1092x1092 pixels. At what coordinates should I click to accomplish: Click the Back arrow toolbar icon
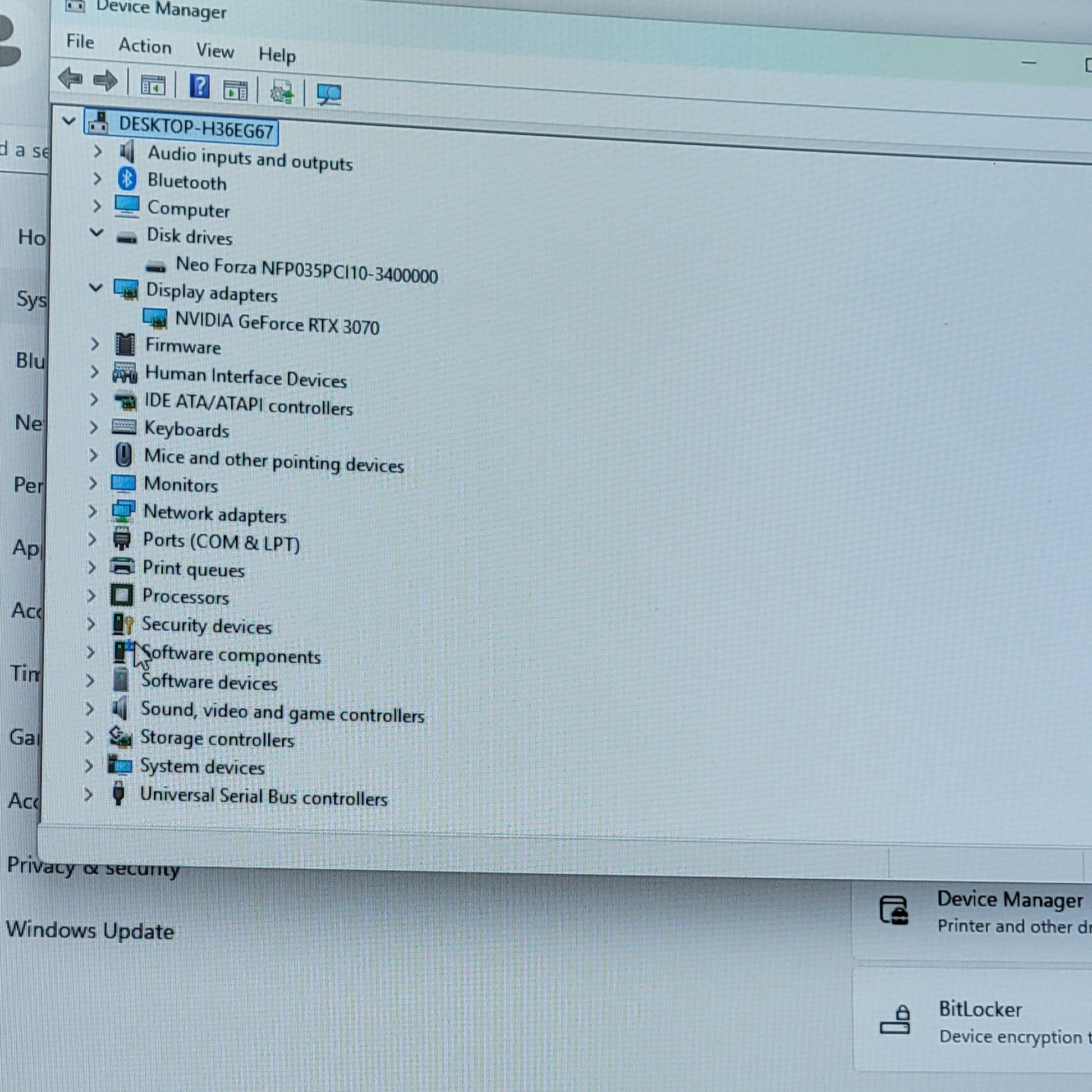[x=70, y=78]
